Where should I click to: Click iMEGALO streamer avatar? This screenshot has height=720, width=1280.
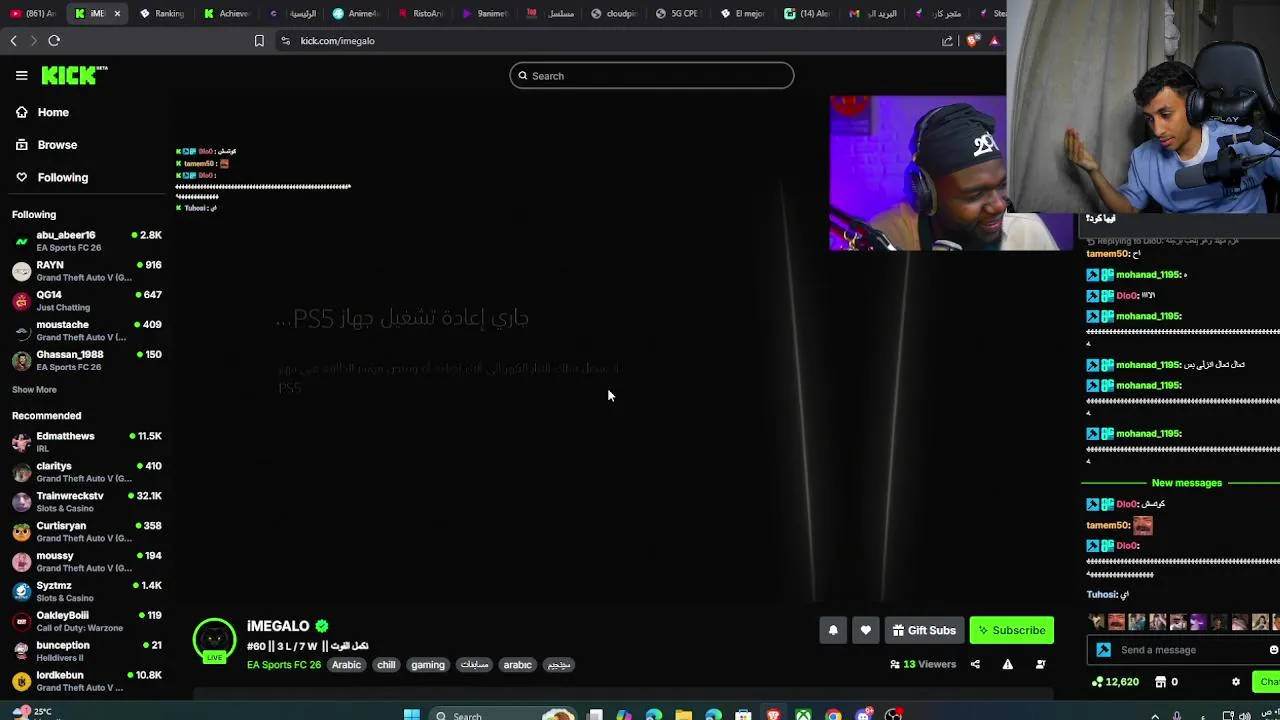[x=214, y=640]
